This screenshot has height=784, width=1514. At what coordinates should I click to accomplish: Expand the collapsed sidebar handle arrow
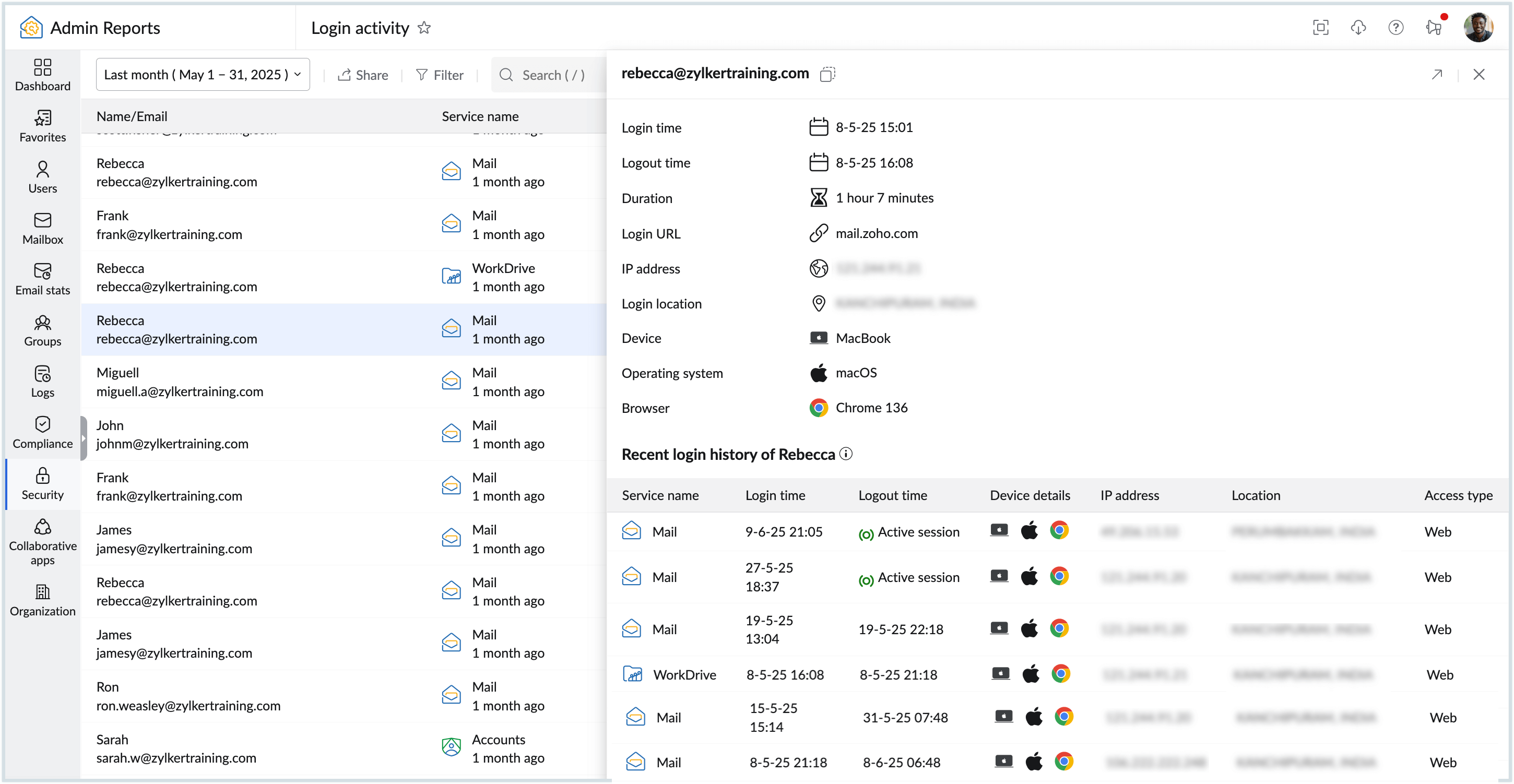(84, 438)
